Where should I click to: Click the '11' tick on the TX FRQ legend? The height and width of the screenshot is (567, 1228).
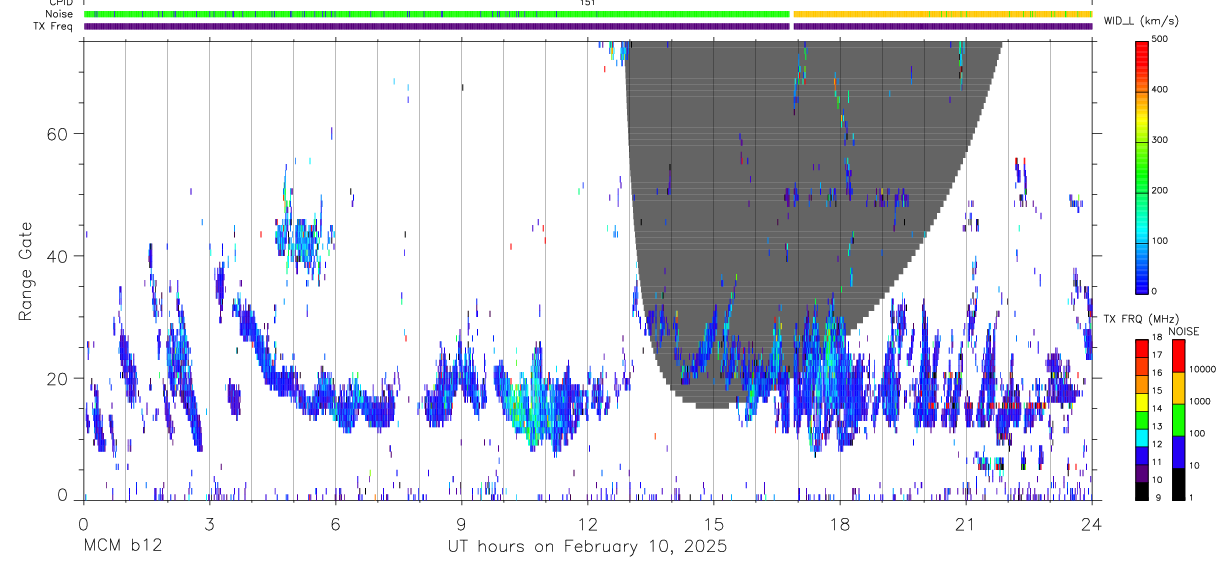click(x=1155, y=461)
